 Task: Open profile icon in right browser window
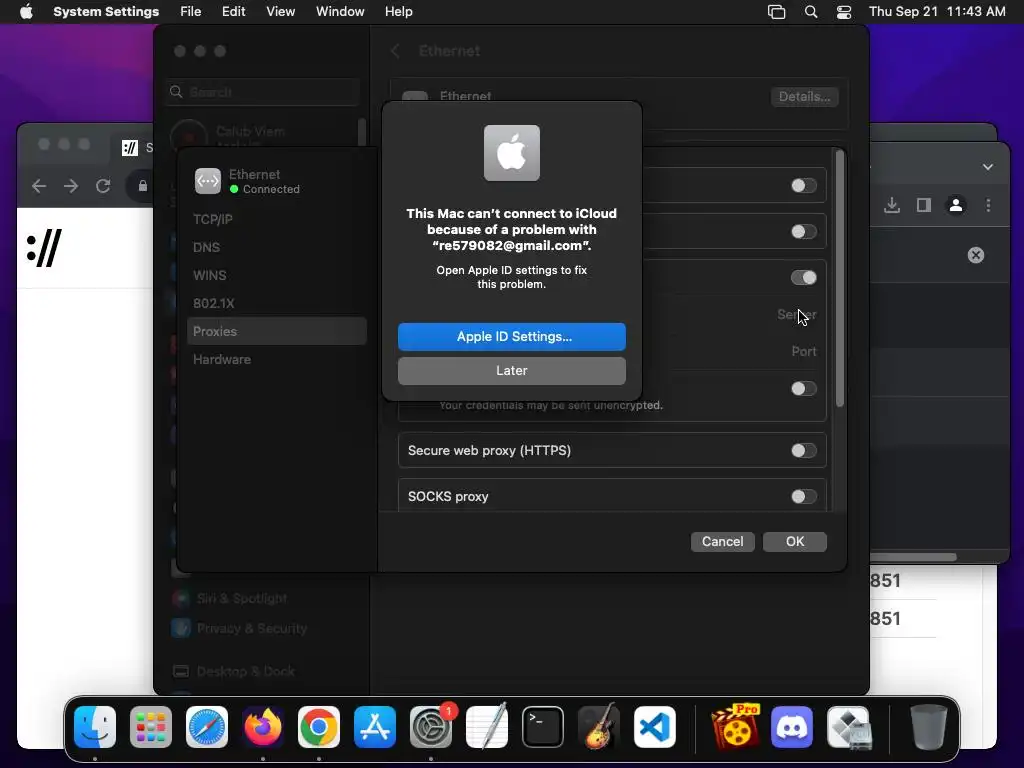point(956,205)
